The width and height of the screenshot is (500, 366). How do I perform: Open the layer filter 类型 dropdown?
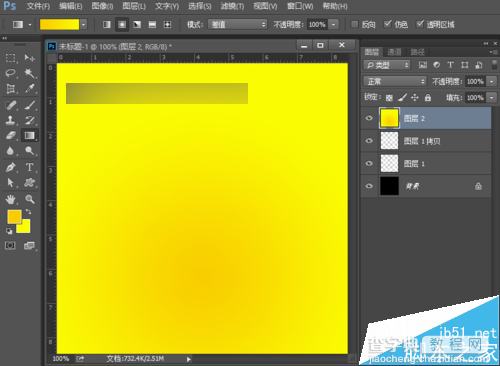(387, 65)
